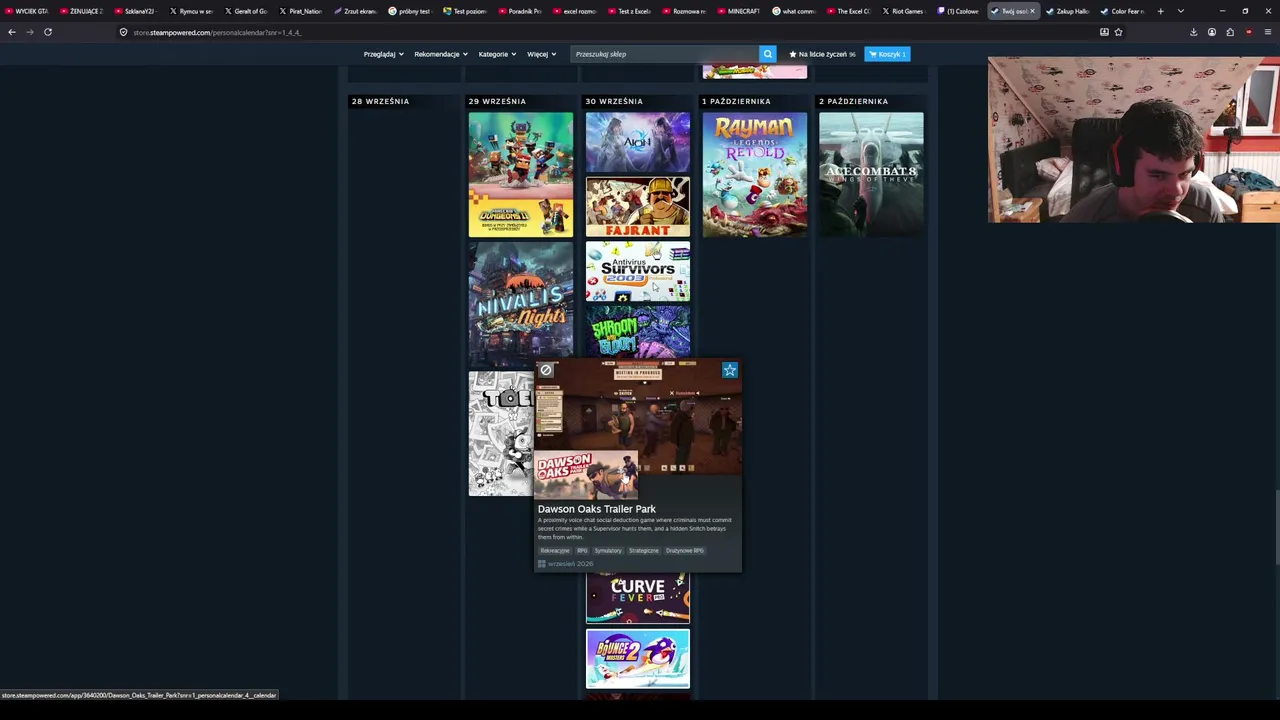
Task: Click the Dawson Oaks logo image in popup
Action: pyautogui.click(x=586, y=476)
